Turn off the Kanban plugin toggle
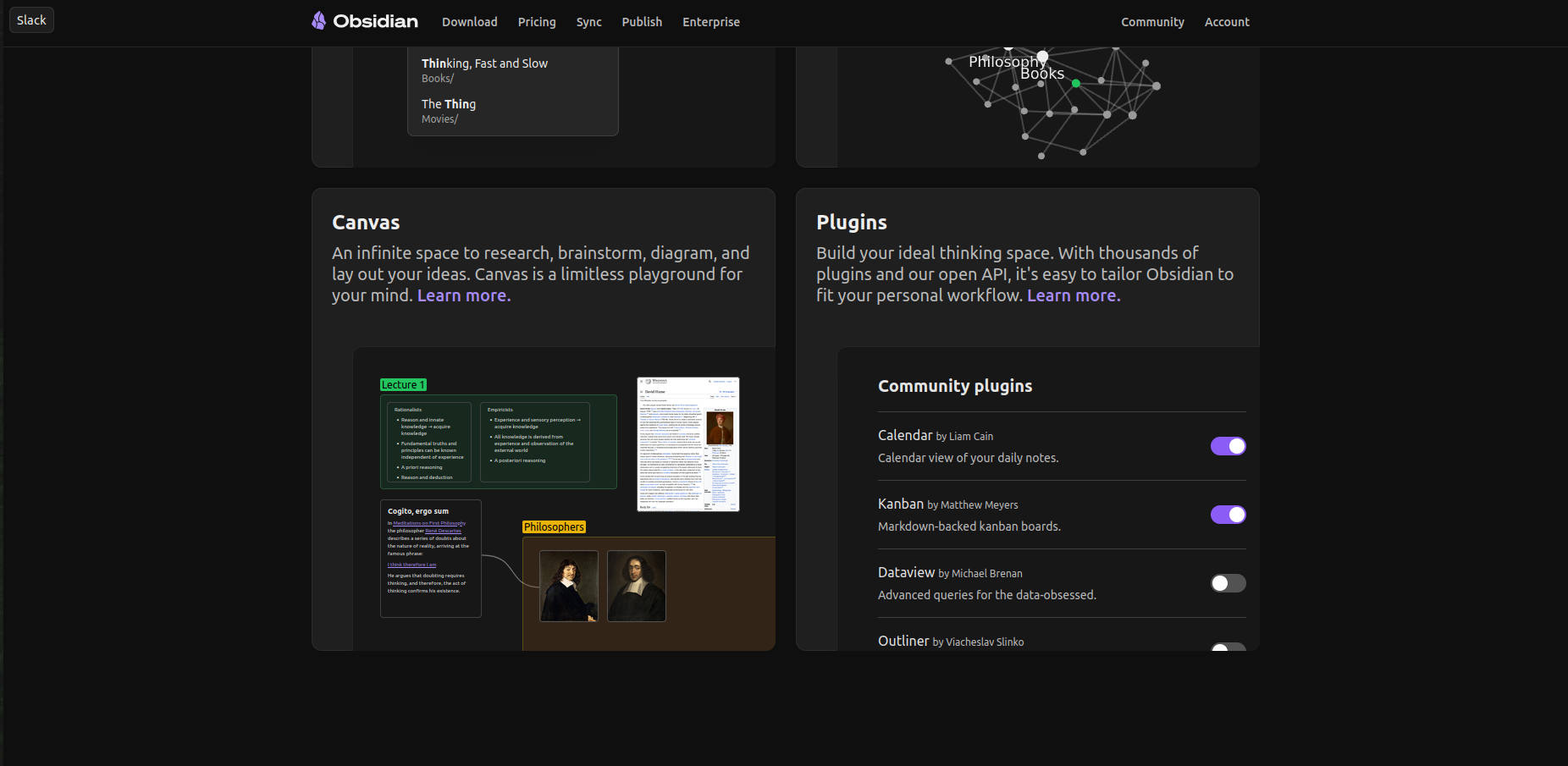 point(1228,515)
